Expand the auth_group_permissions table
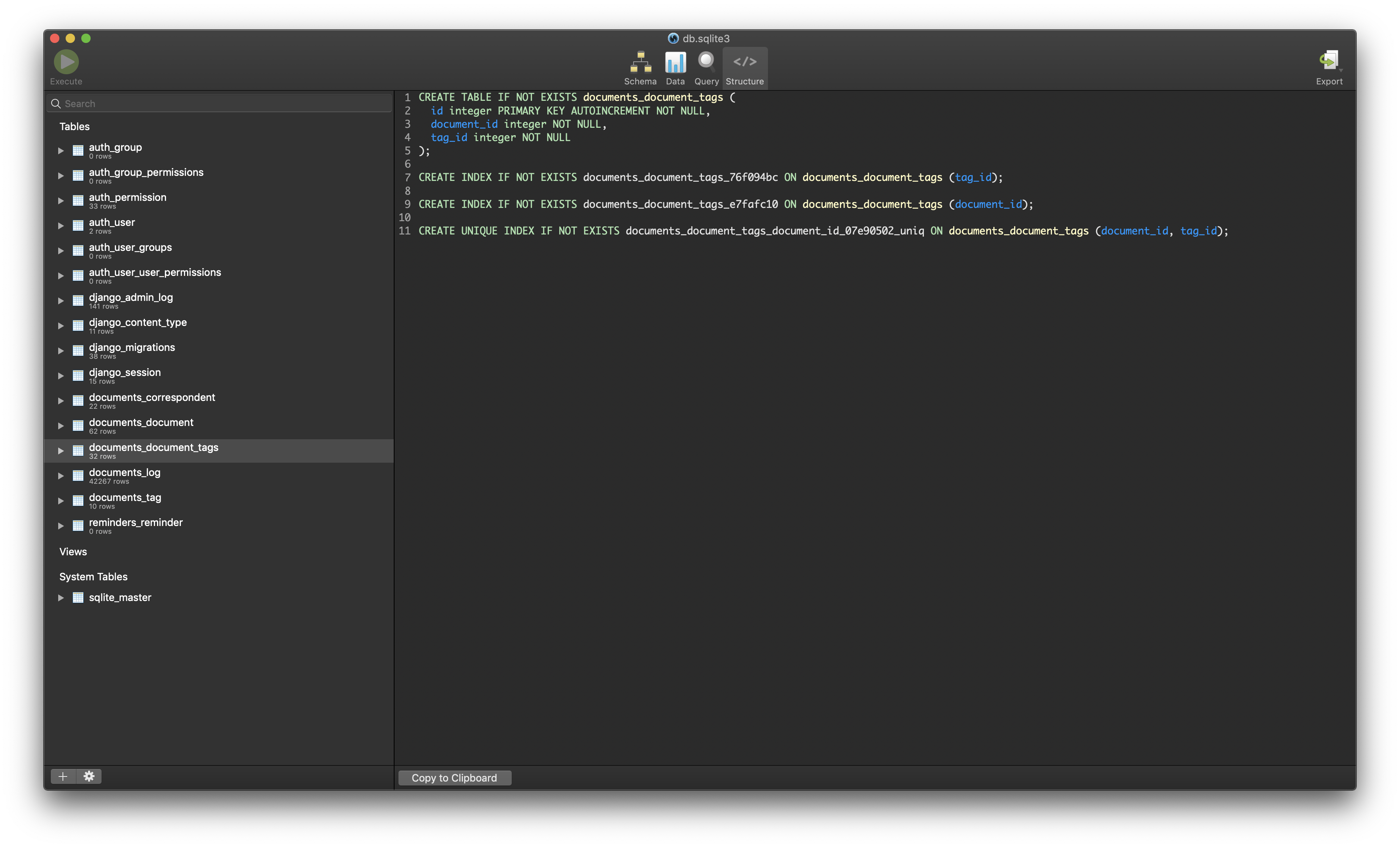 click(61, 175)
